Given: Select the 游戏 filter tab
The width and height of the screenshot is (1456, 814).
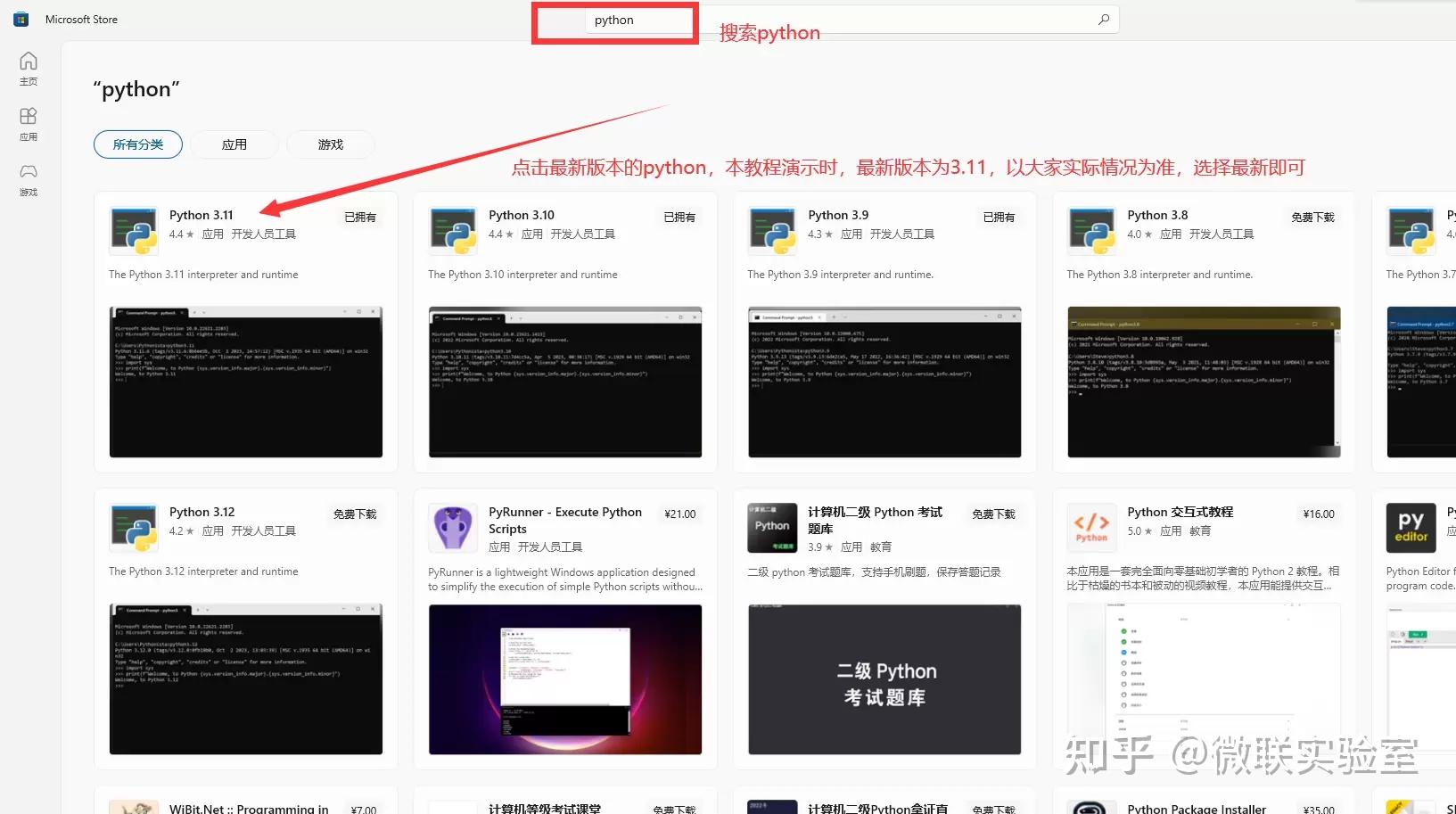Looking at the screenshot, I should (x=331, y=144).
